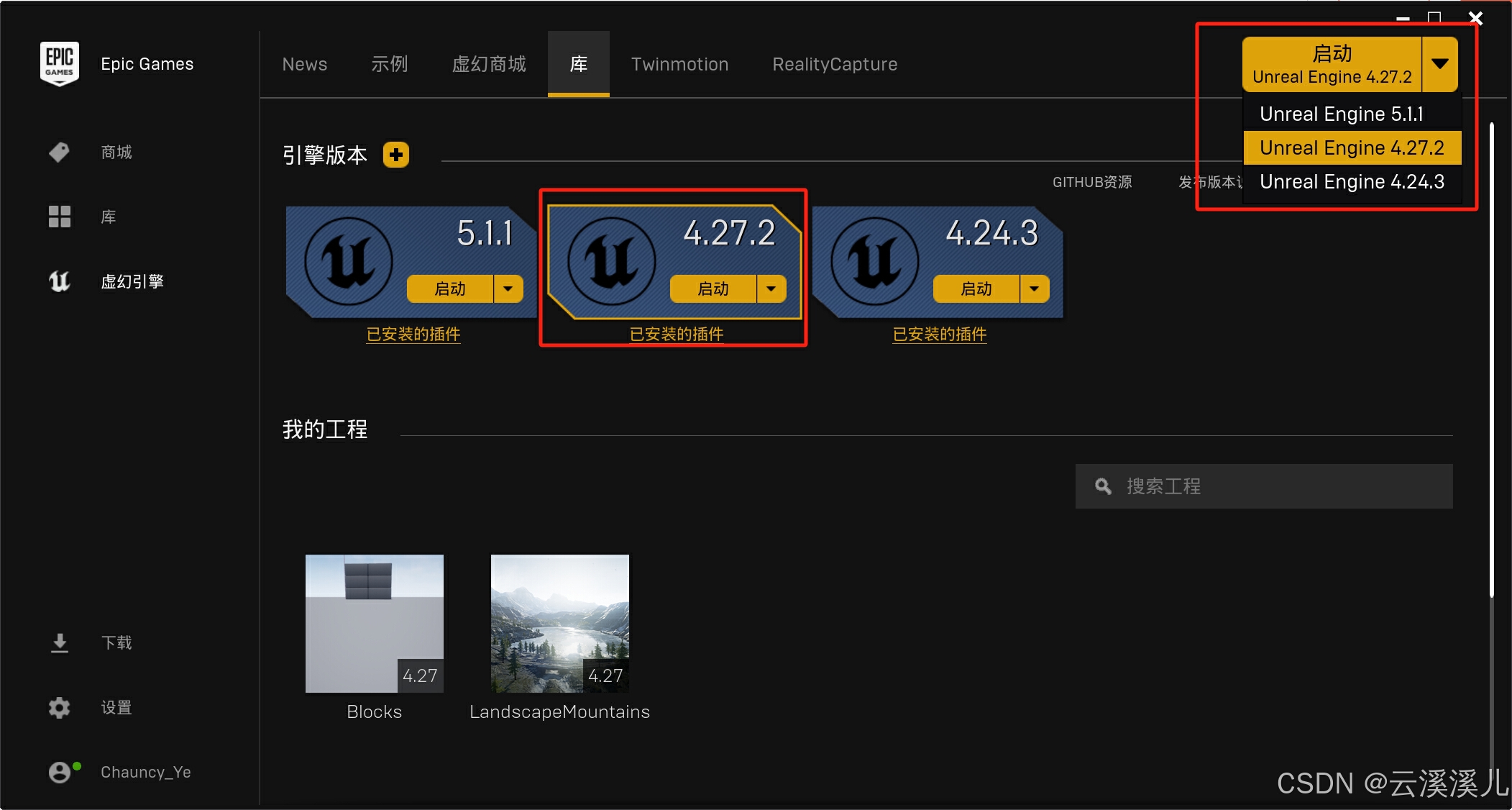Viewport: 1512px width, 810px height.
Task: Expand the dropdown arrow on the 4.24.3 launch button
Action: [x=1035, y=288]
